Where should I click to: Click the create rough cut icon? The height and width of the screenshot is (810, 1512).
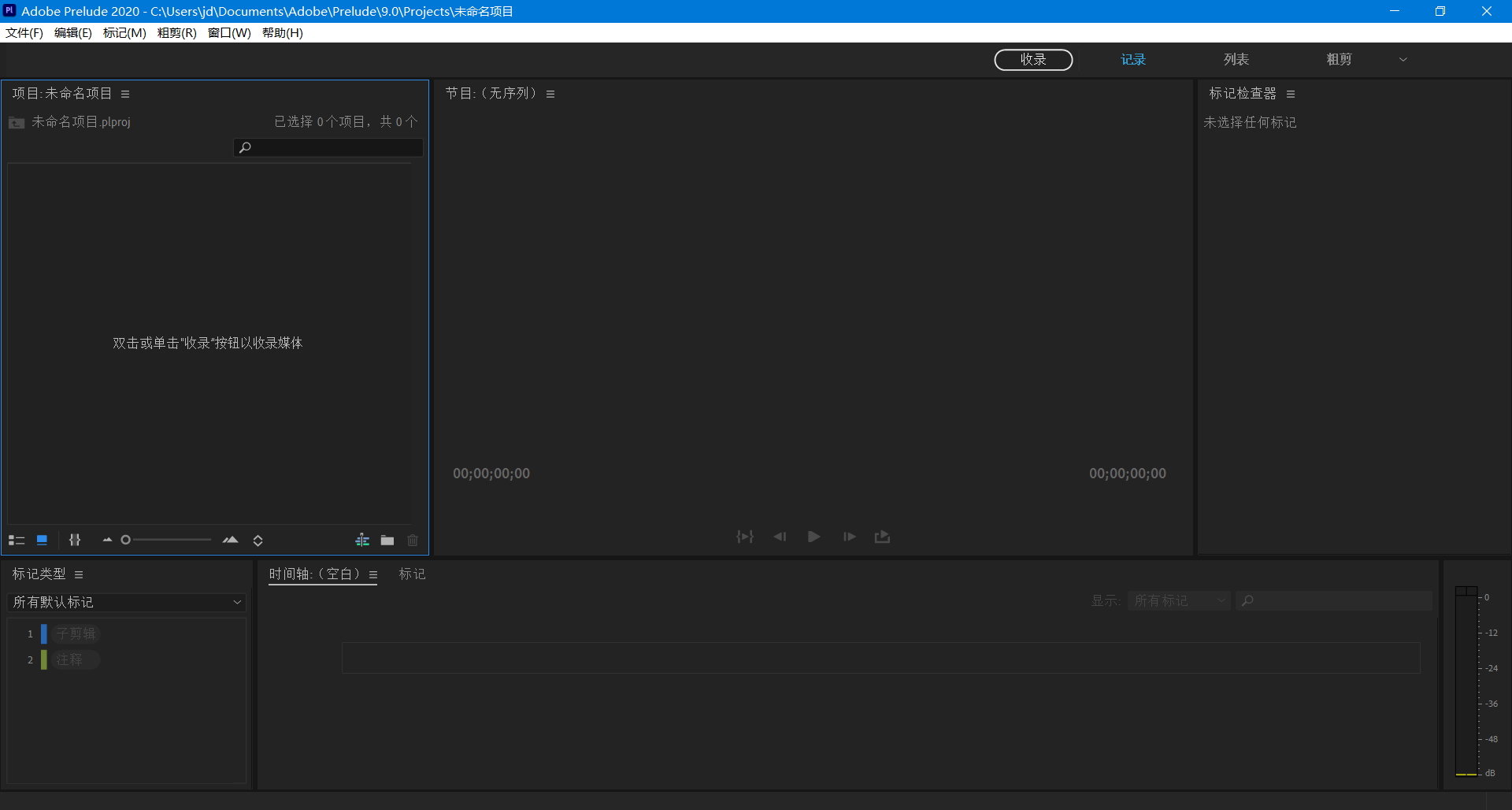tap(362, 540)
